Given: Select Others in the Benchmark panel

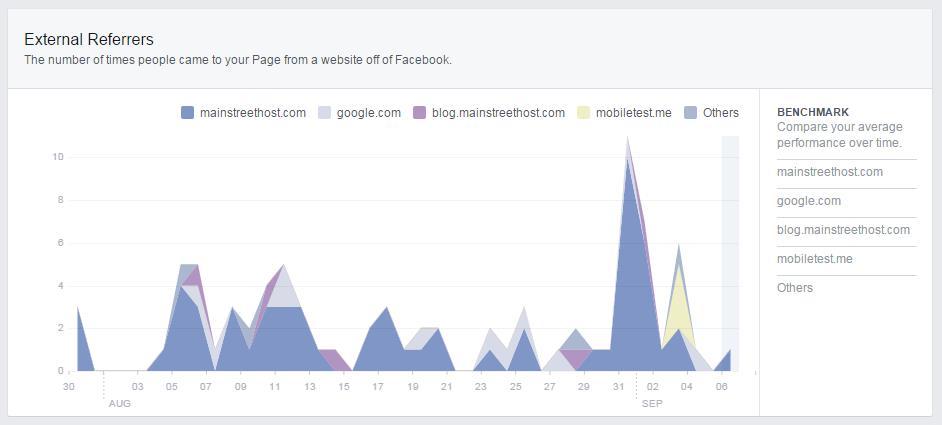Looking at the screenshot, I should point(794,288).
